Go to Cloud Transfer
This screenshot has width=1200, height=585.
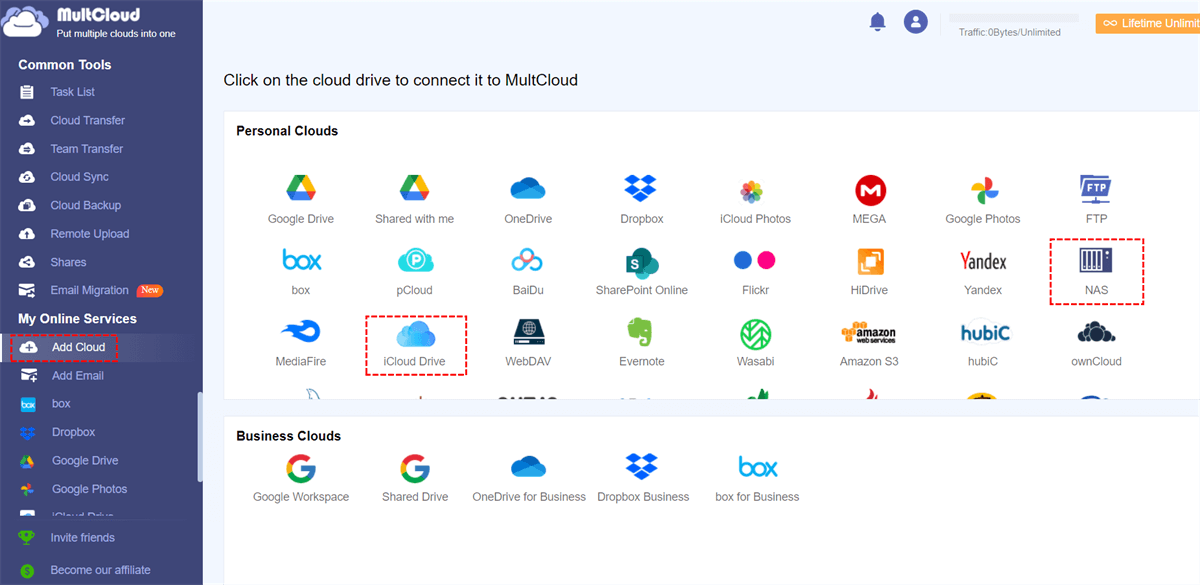tap(87, 120)
